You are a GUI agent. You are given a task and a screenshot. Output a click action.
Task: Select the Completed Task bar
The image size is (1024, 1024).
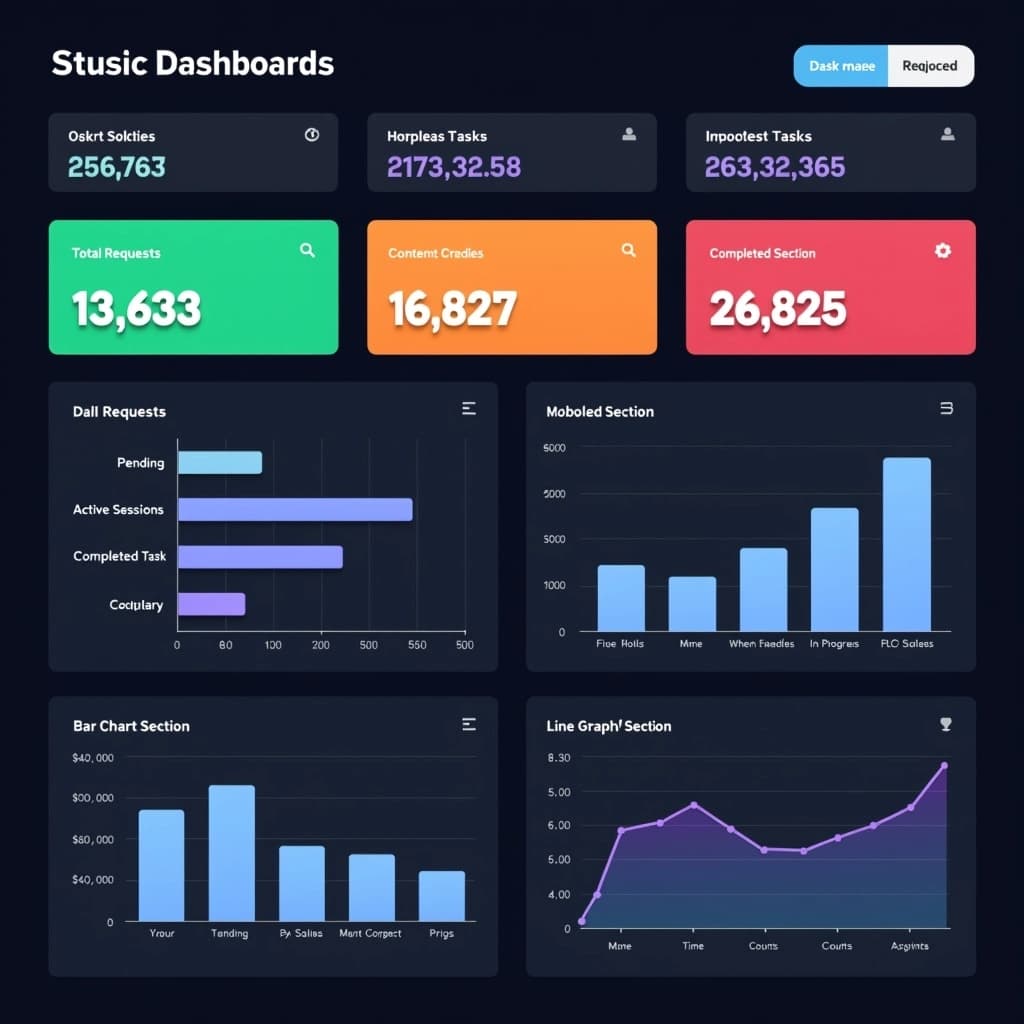coord(261,557)
